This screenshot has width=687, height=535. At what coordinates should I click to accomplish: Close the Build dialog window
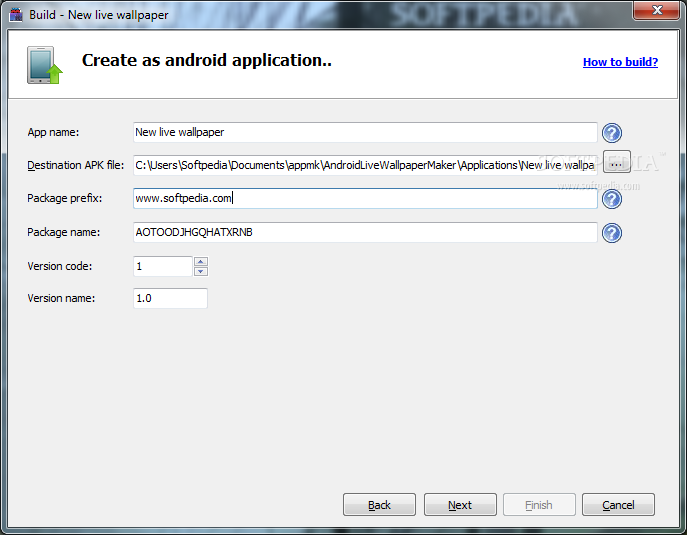click(x=656, y=10)
